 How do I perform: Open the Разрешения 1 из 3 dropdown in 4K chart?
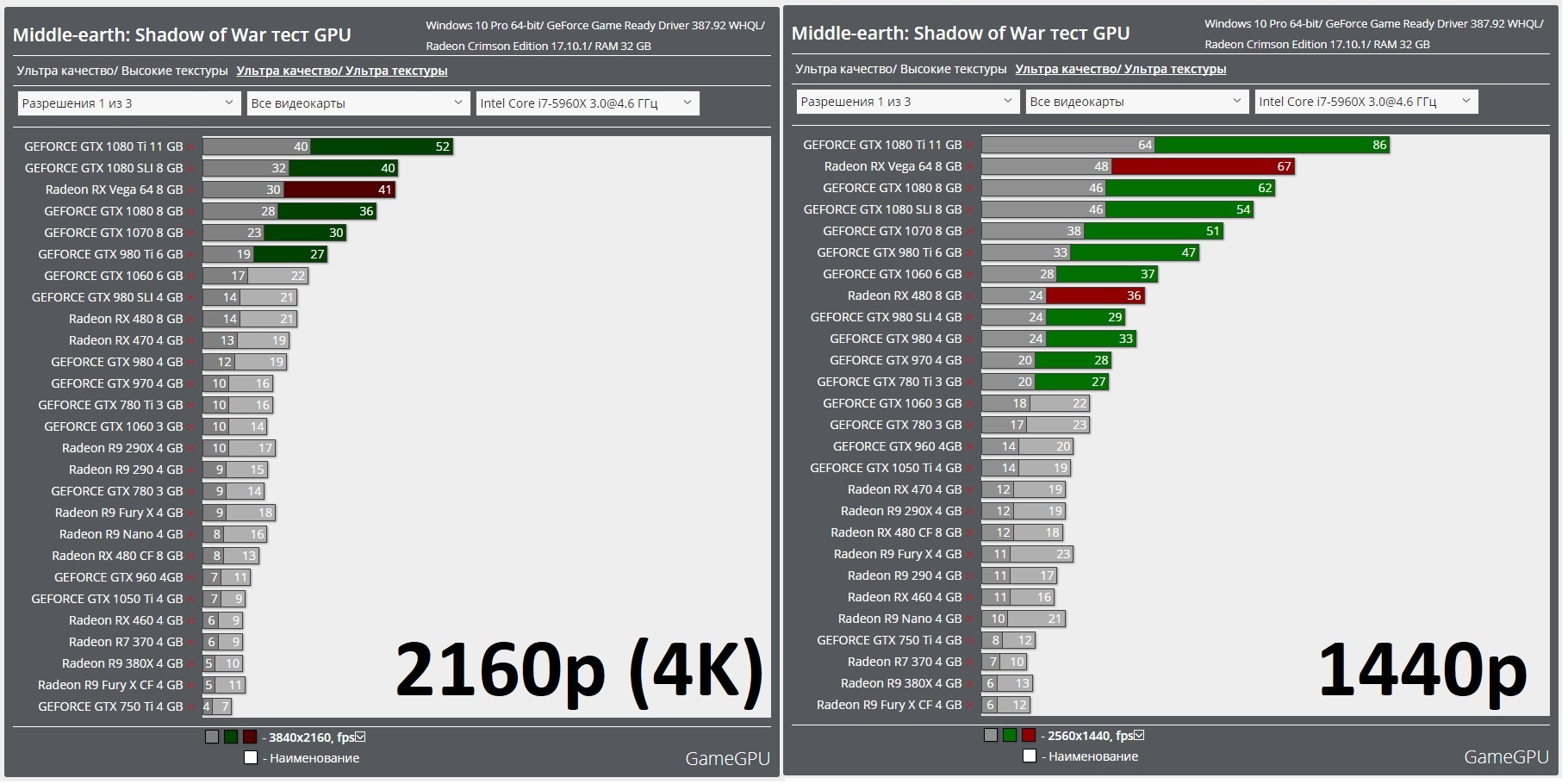tap(128, 103)
